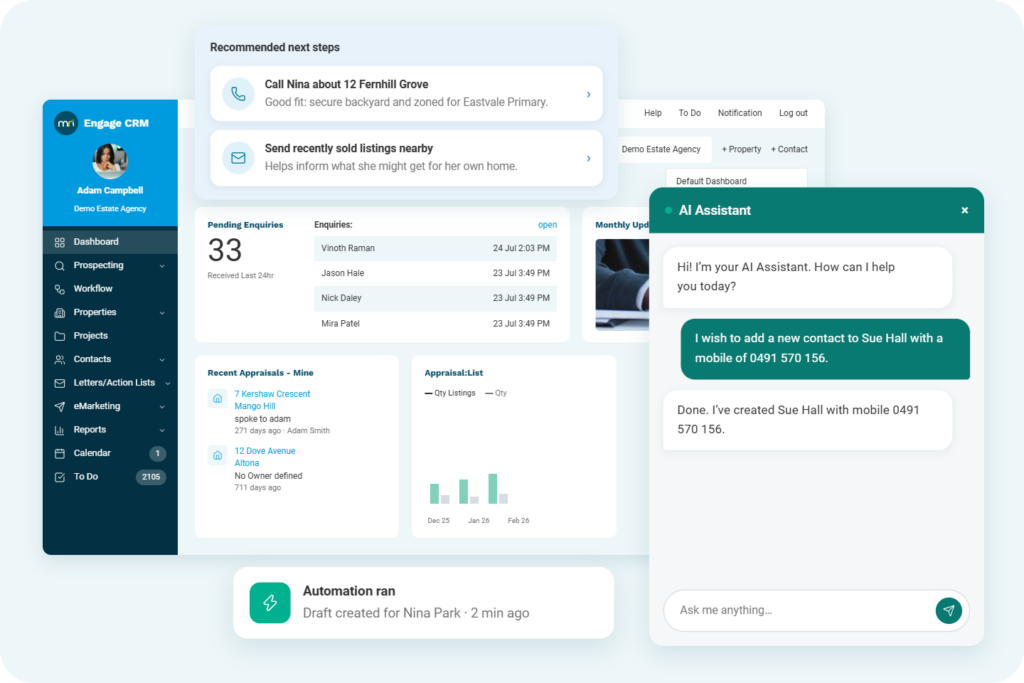Click the Contacts people icon
Viewport: 1024px width, 683px height.
coord(59,360)
